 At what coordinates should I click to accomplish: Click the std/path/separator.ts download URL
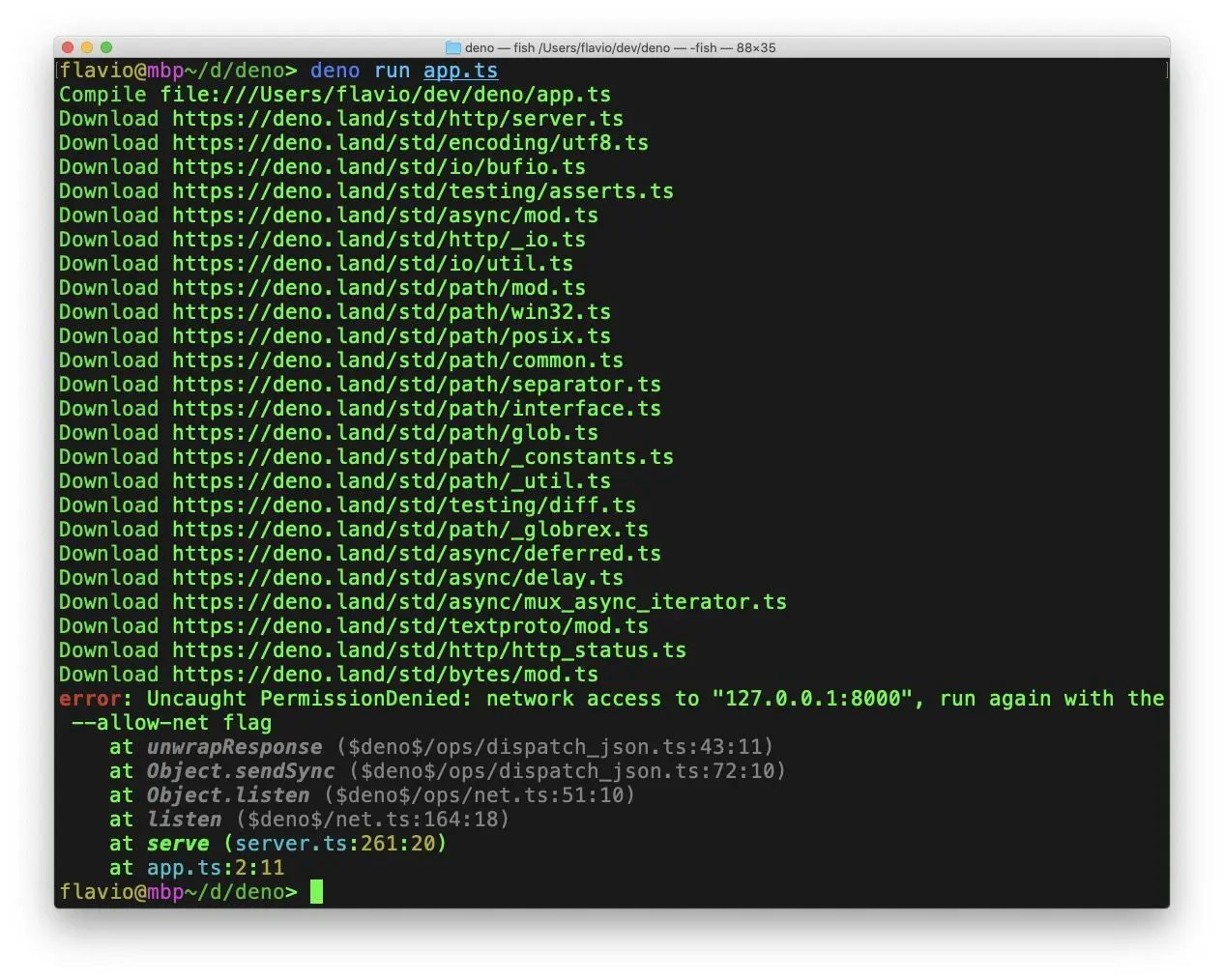[417, 385]
